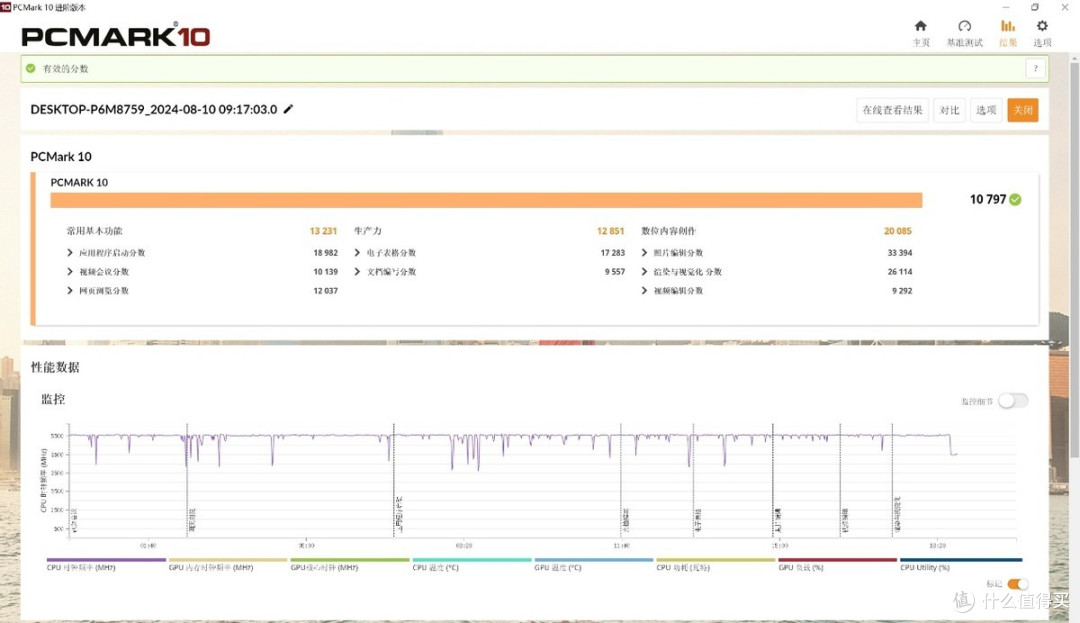Toggle the 标记 markers switch off

(x=1017, y=584)
